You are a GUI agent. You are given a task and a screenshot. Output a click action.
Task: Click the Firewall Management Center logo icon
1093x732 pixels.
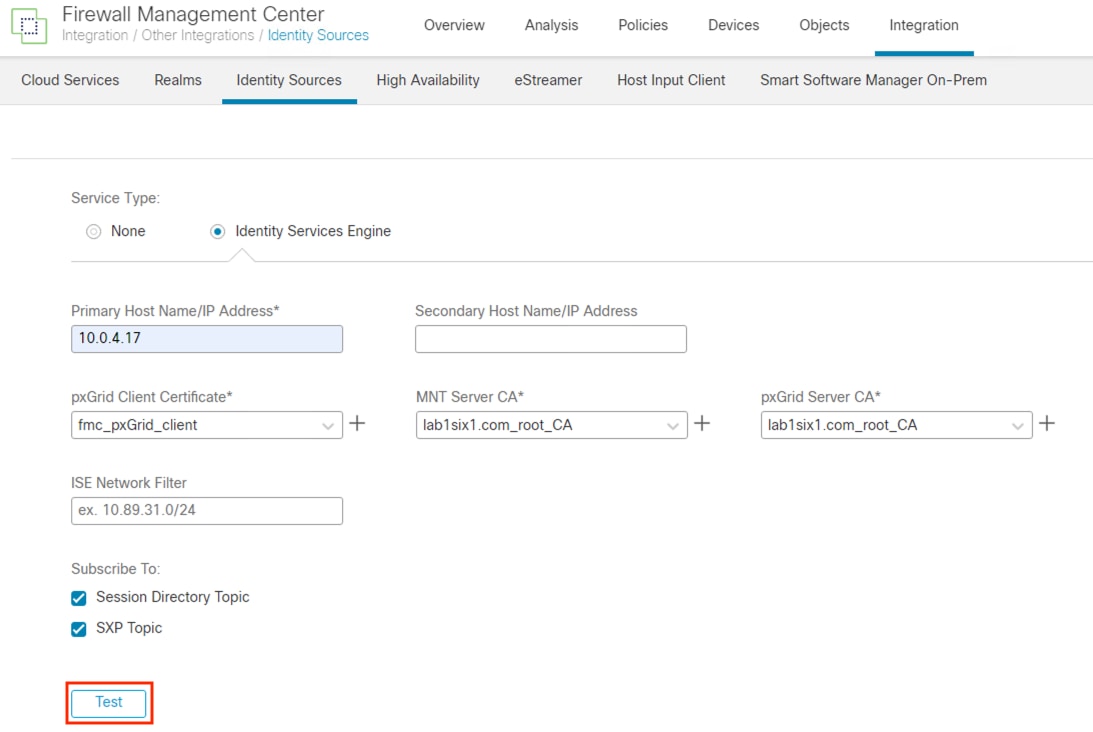pos(29,26)
